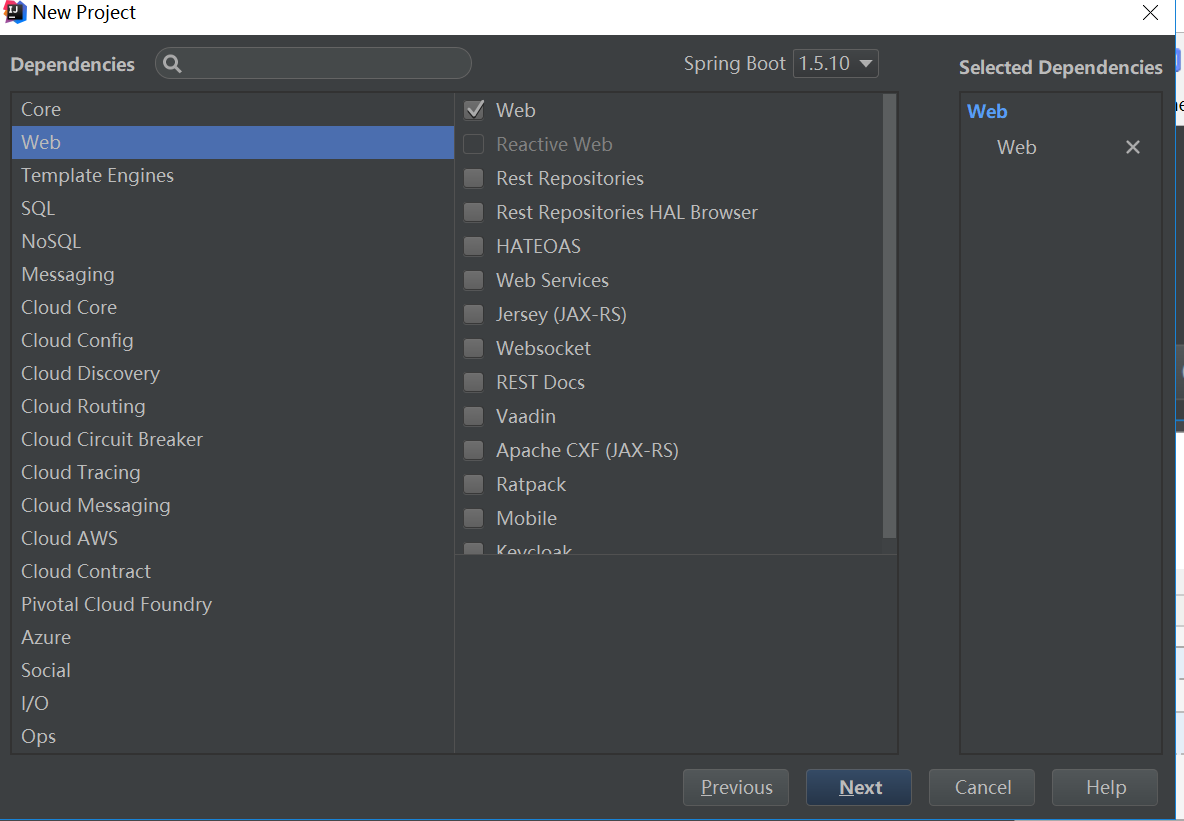Uncheck the Web dependency checkbox
The height and width of the screenshot is (821, 1184).
(x=474, y=110)
